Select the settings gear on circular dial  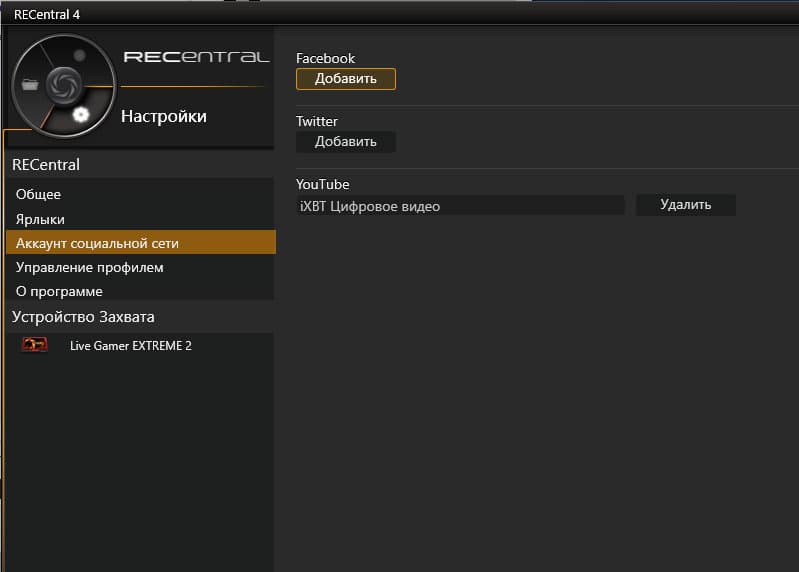[81, 115]
